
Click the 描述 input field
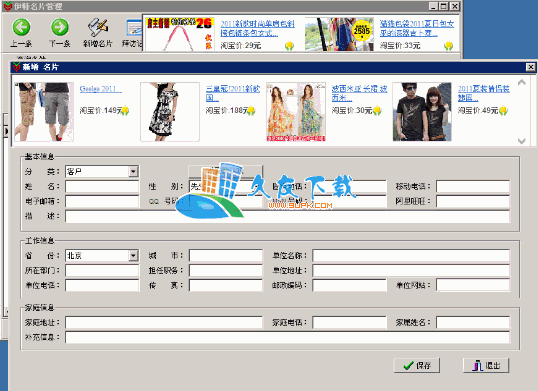click(288, 216)
